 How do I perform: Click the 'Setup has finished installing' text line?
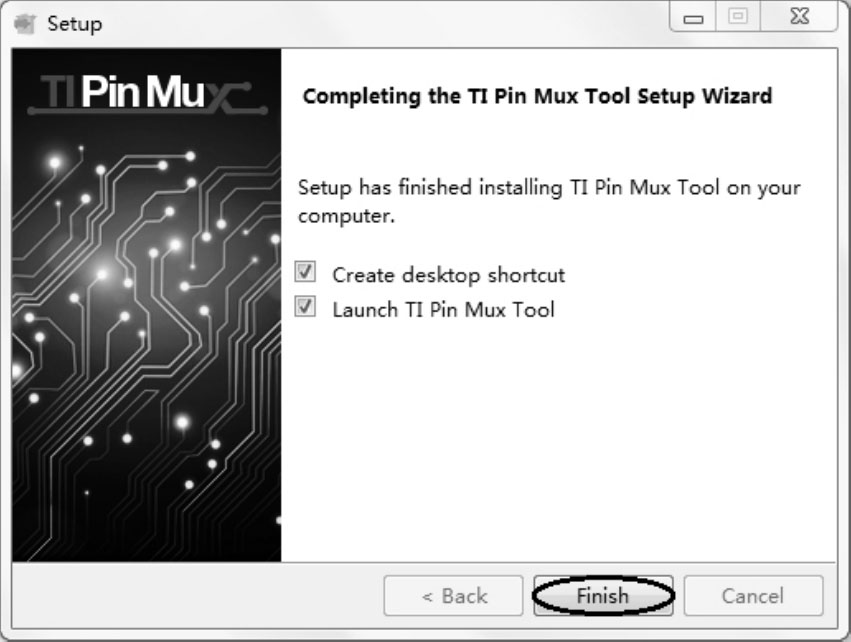tap(549, 188)
